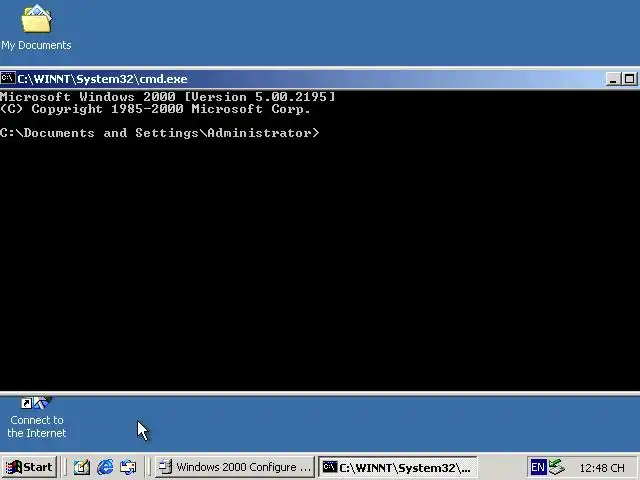
Task: Click the network connection tray icon
Action: pos(556,467)
